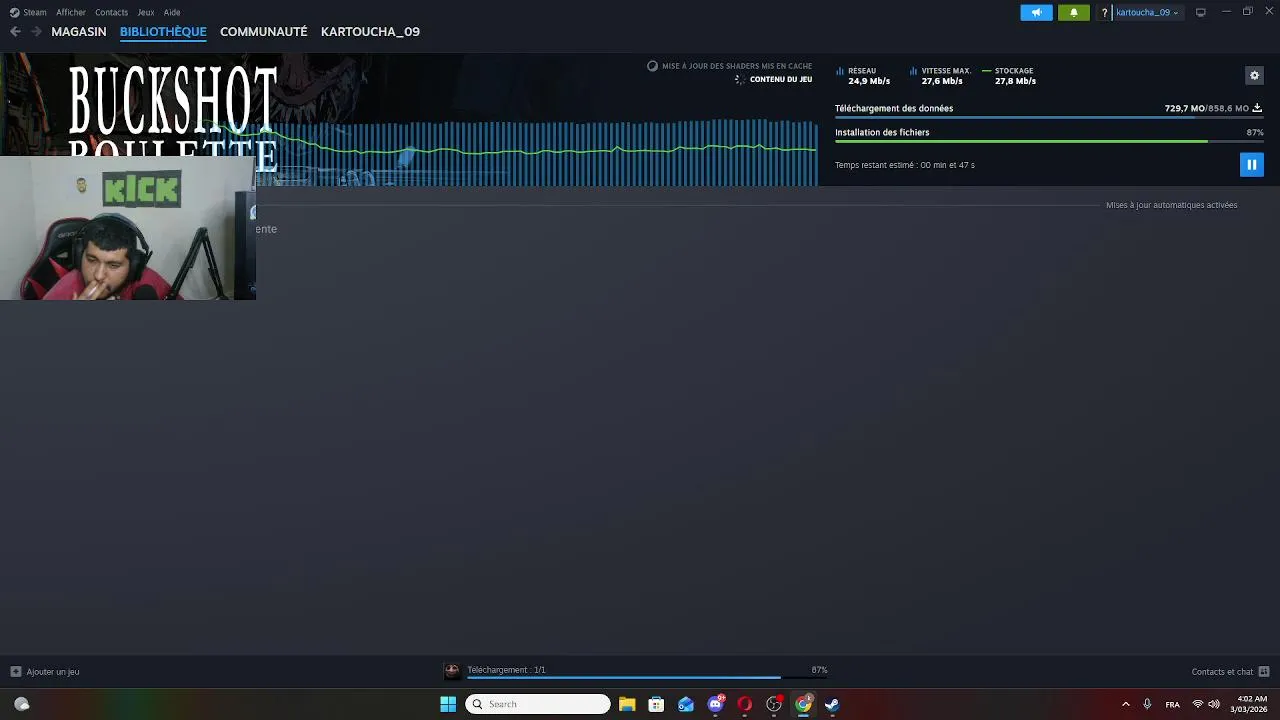The width and height of the screenshot is (1280, 720).
Task: Open the green notifications bell
Action: [x=1074, y=12]
